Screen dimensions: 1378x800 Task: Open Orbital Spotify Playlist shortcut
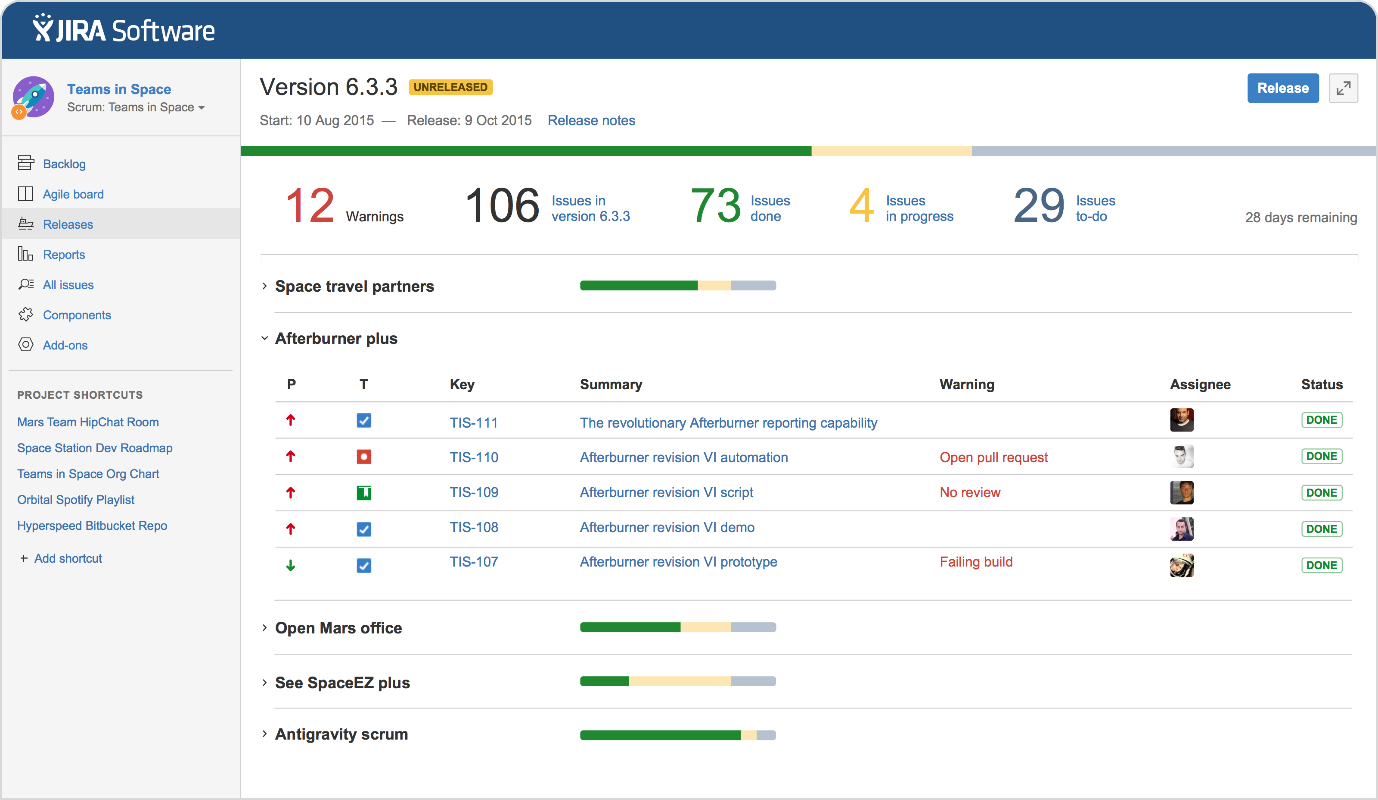point(76,499)
